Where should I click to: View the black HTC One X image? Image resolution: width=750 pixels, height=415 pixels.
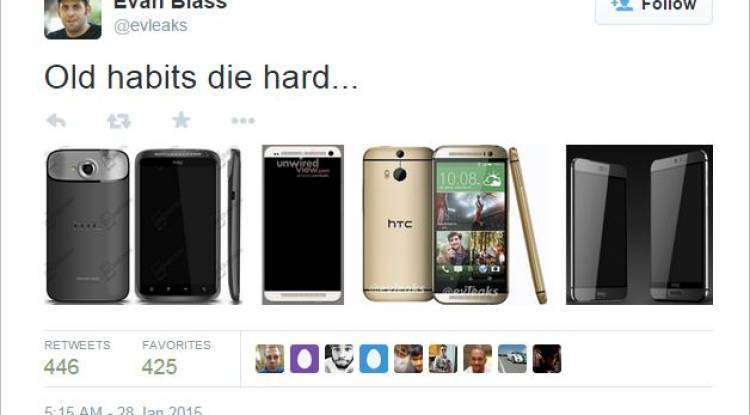tap(143, 225)
